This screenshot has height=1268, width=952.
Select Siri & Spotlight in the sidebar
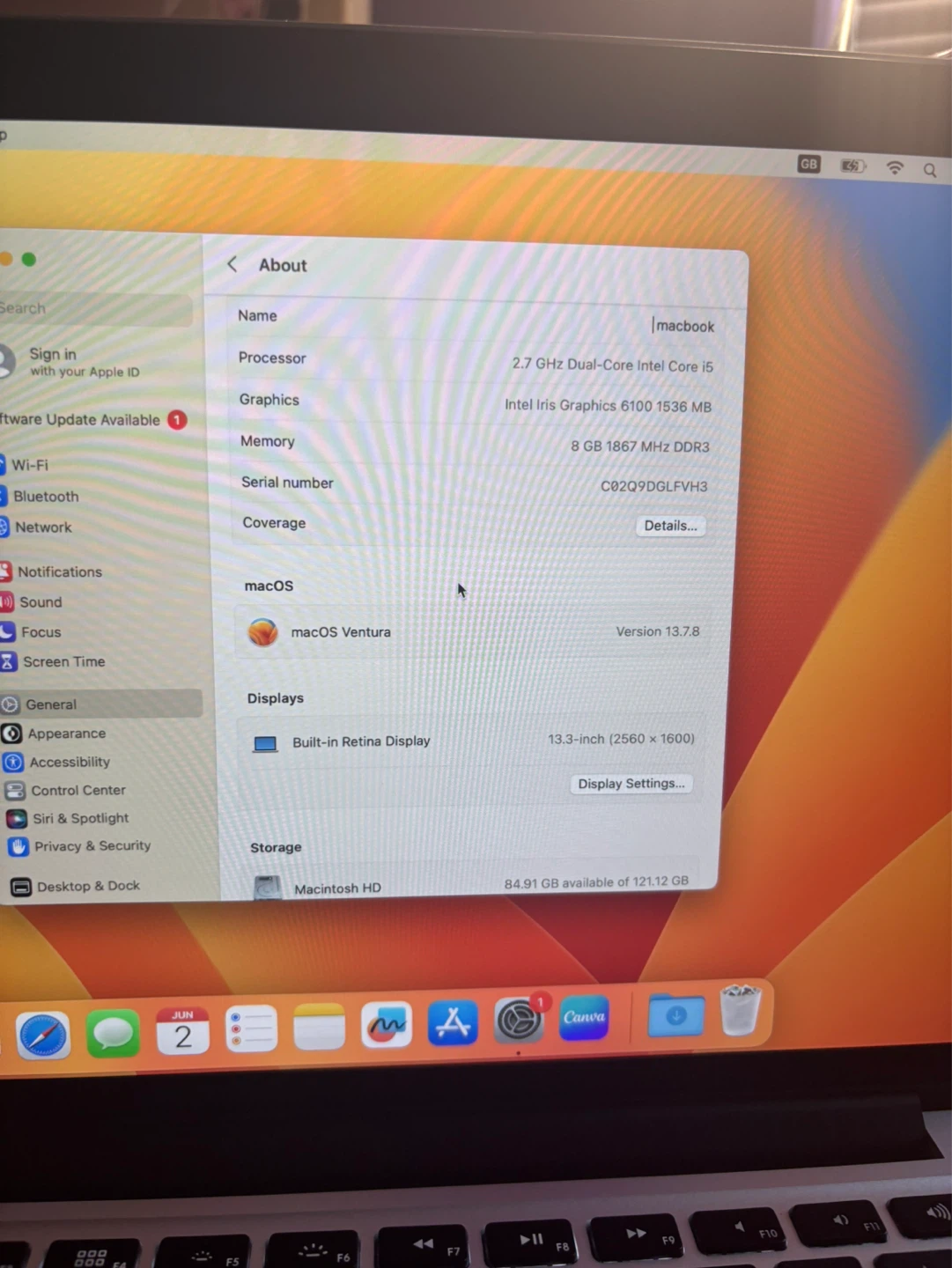coord(80,818)
